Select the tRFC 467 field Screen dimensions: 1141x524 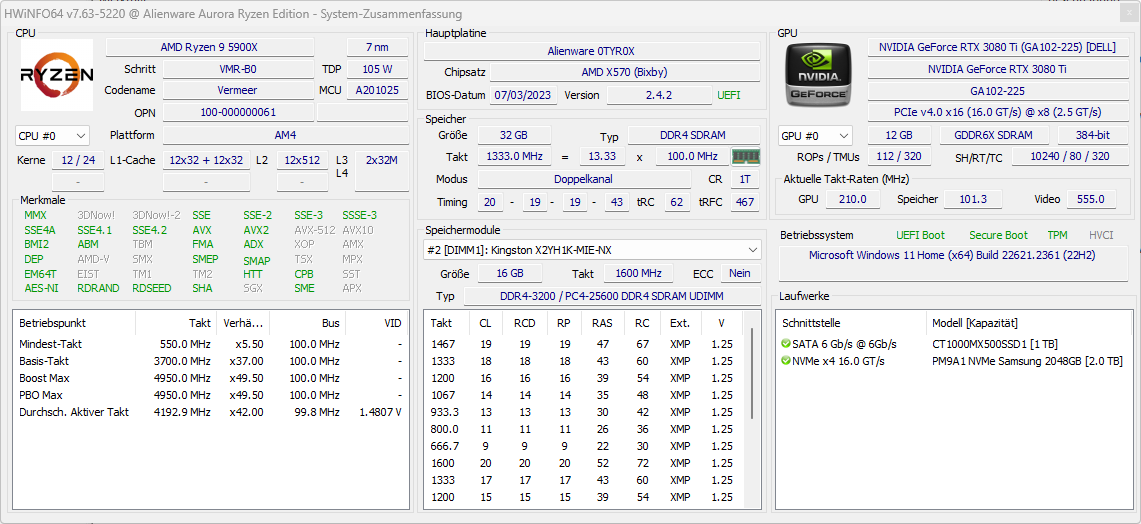click(x=745, y=202)
